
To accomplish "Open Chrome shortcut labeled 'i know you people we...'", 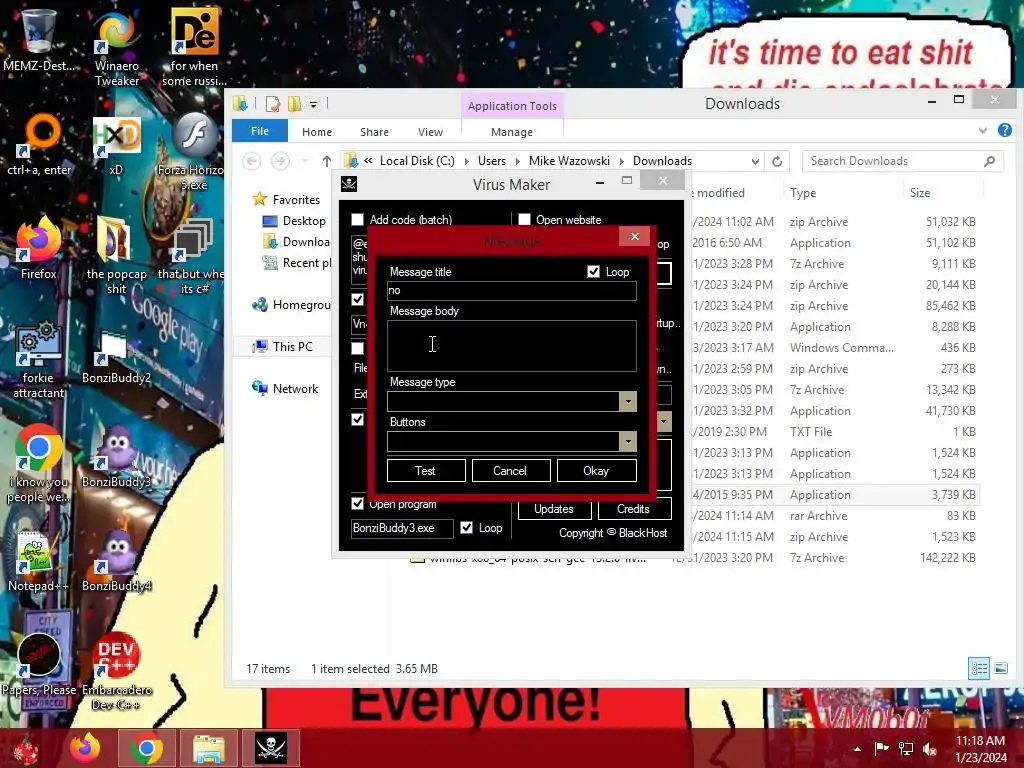I will pos(39,462).
